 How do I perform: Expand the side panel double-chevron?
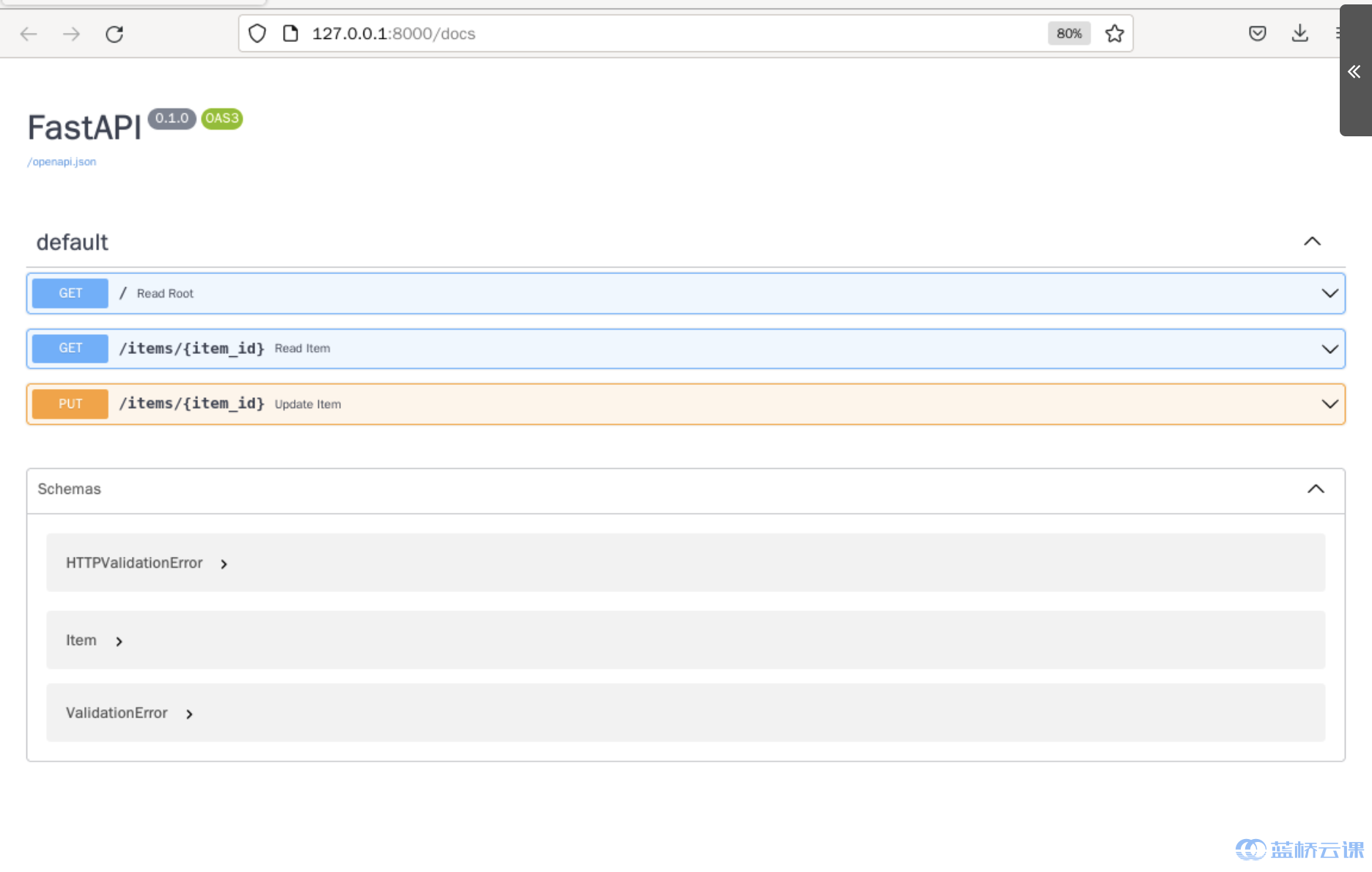pyautogui.click(x=1354, y=72)
